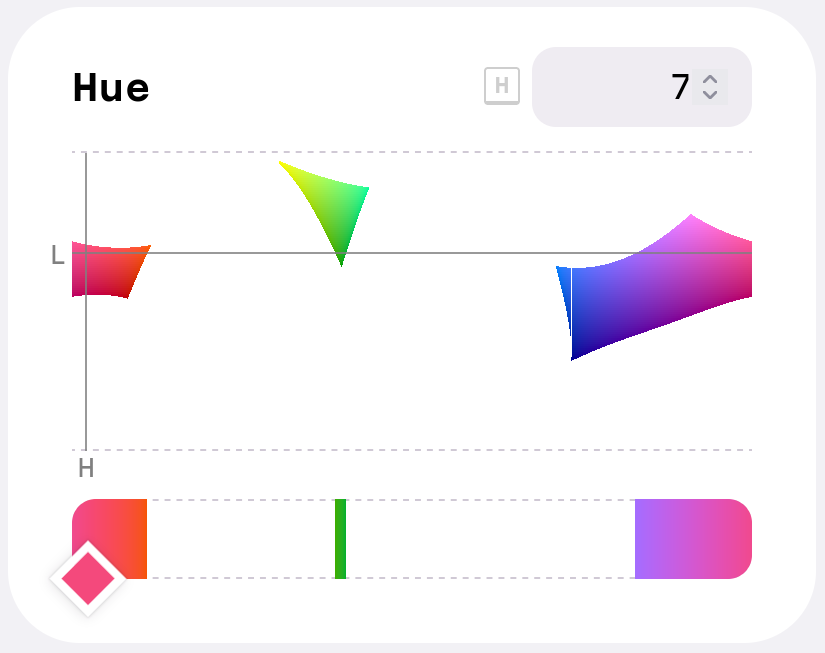Select the L axis label

[x=58, y=253]
